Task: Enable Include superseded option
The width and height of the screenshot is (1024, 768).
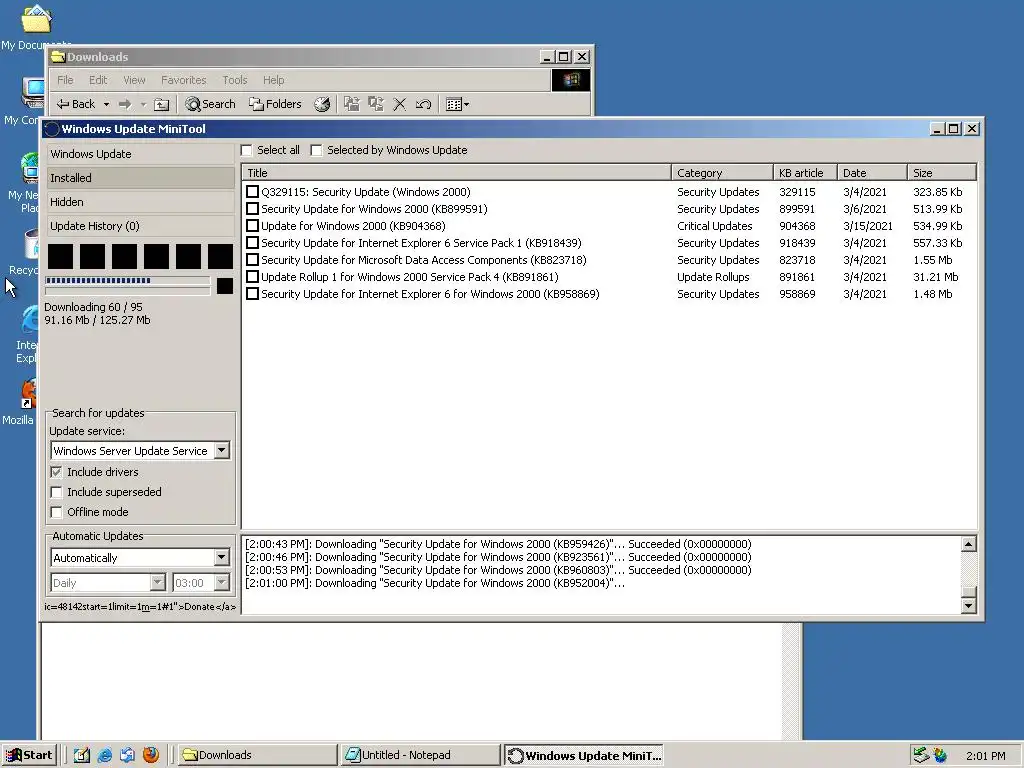Action: tap(57, 492)
